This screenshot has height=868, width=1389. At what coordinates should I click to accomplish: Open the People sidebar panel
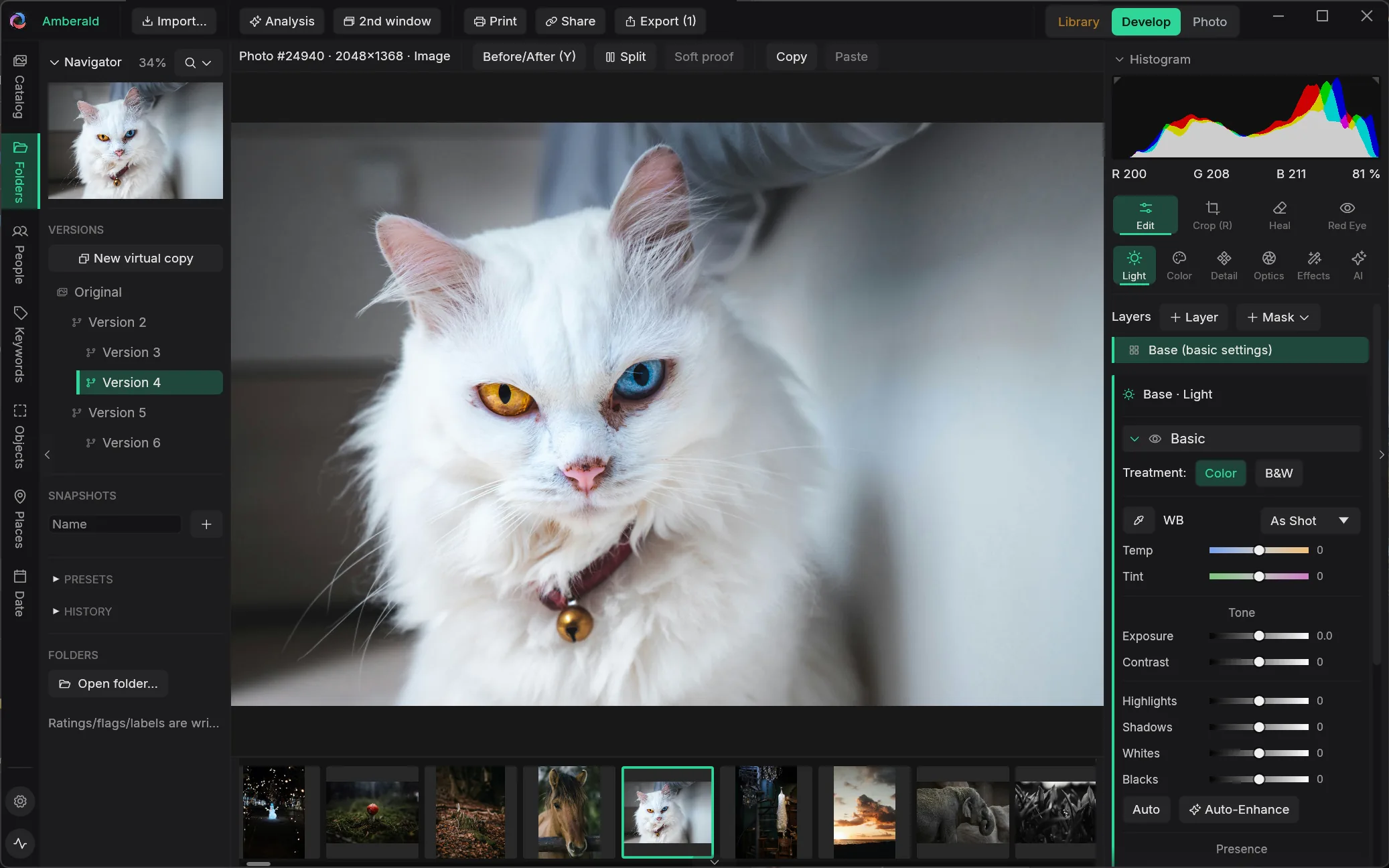[x=19, y=254]
